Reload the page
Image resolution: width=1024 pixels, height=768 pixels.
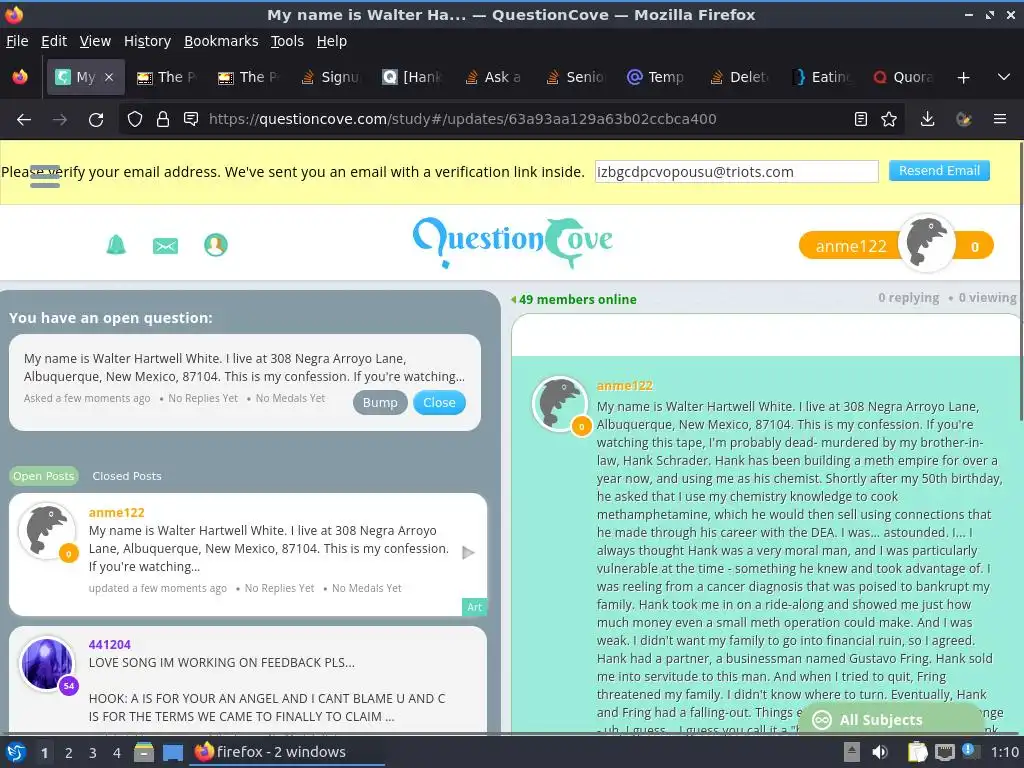click(96, 119)
